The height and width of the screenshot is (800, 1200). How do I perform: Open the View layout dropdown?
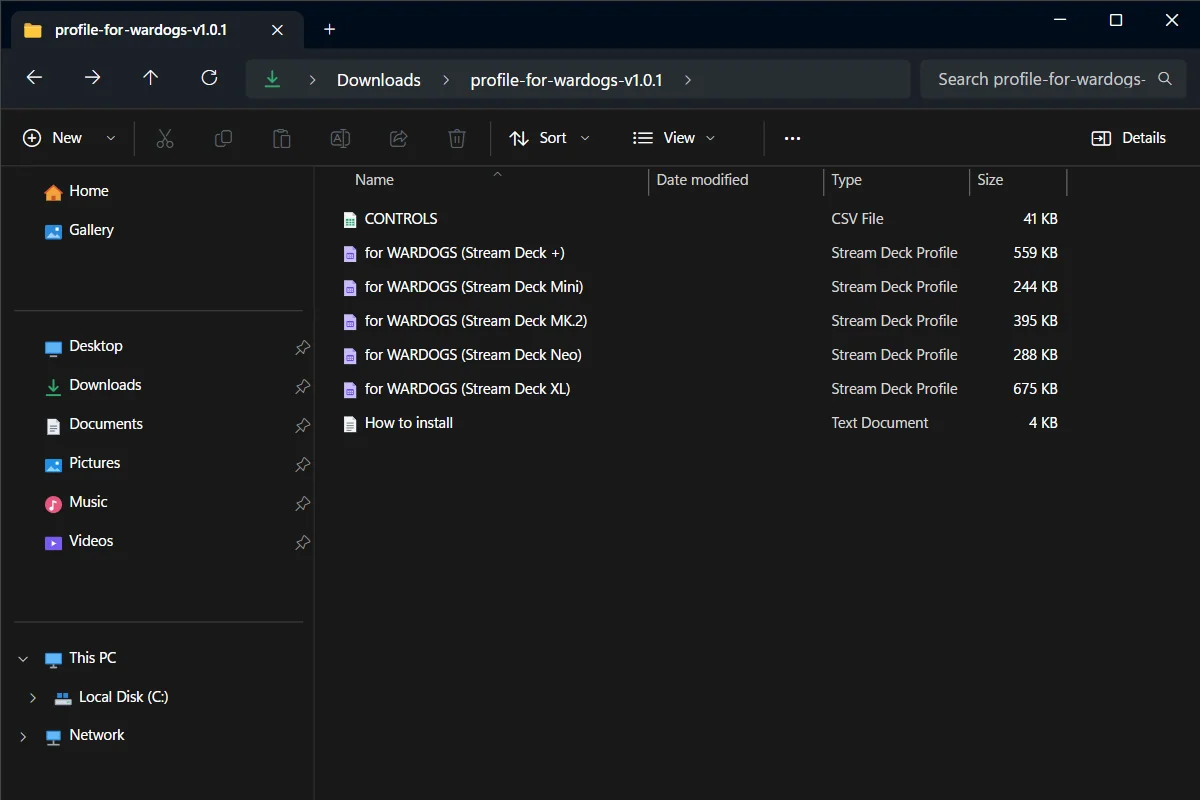(x=675, y=138)
